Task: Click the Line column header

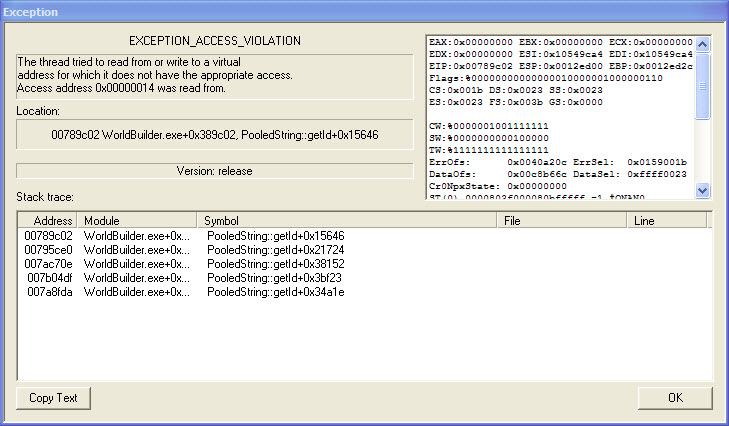Action: click(667, 220)
